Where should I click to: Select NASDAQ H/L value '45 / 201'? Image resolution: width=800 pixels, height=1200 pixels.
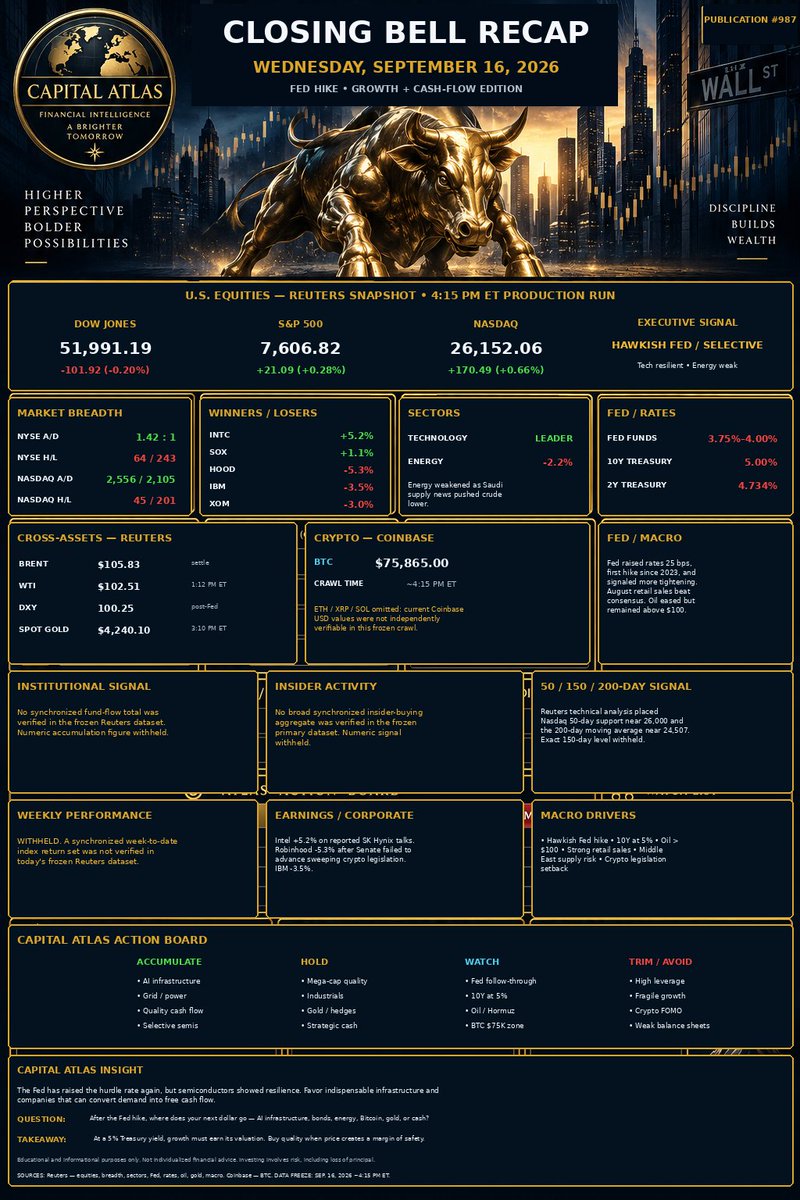point(154,503)
